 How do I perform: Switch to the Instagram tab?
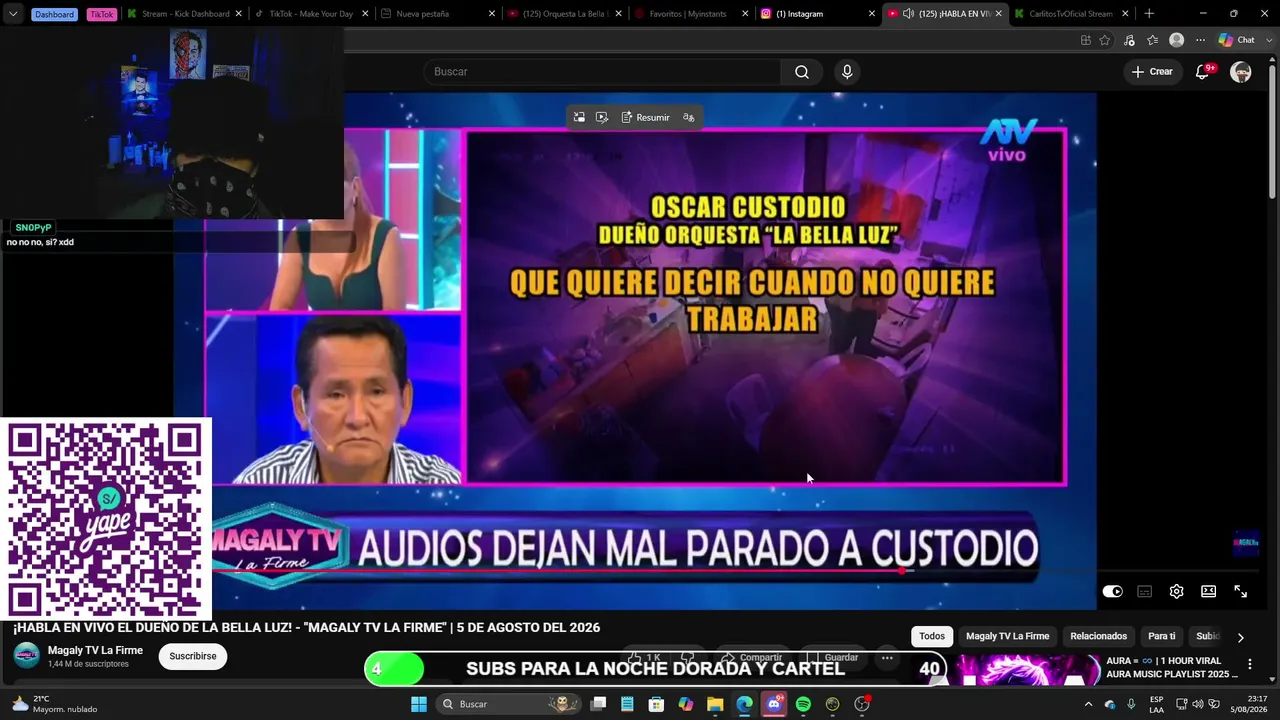[x=810, y=14]
